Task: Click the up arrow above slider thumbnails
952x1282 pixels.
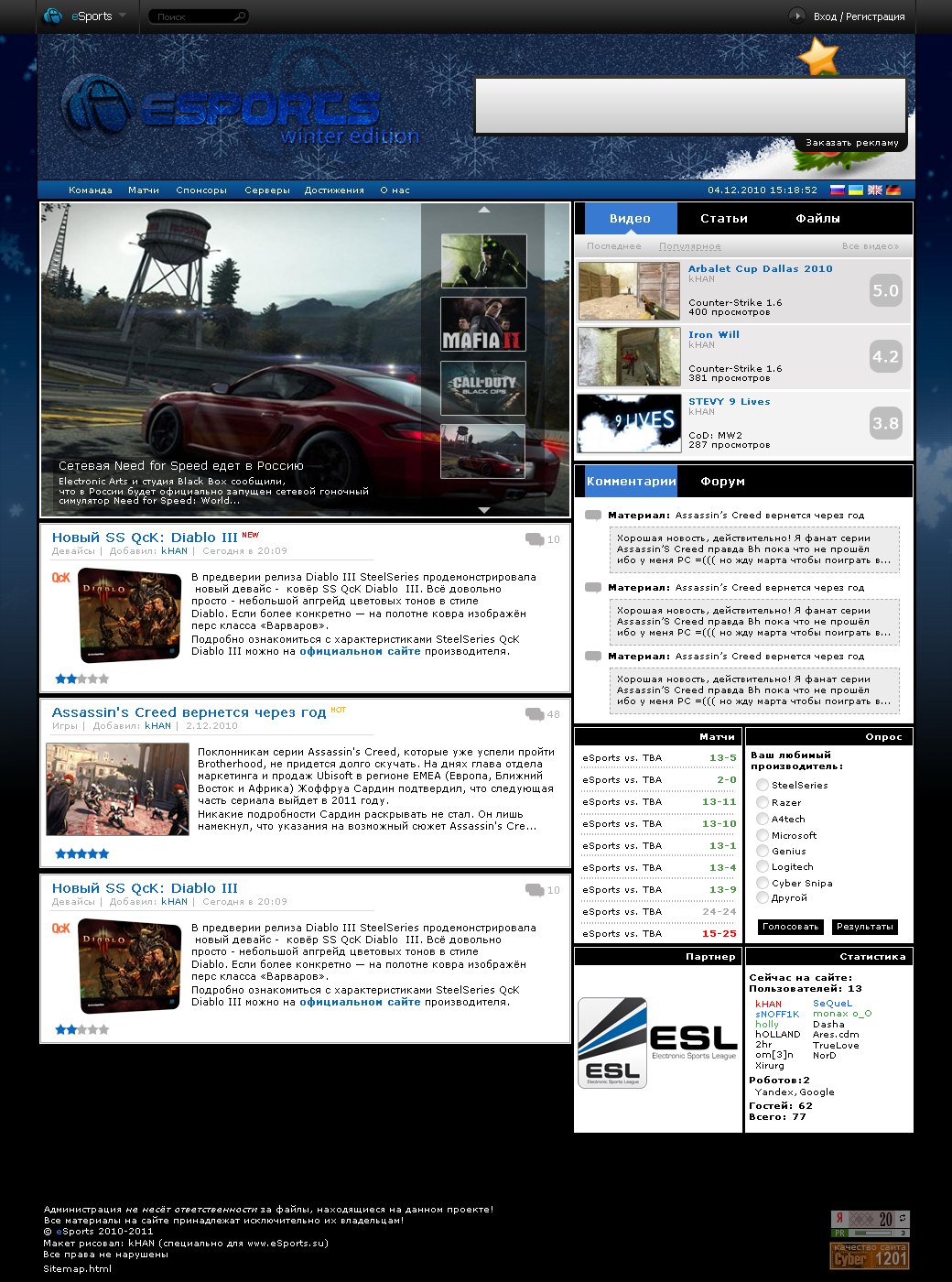Action: 484,210
